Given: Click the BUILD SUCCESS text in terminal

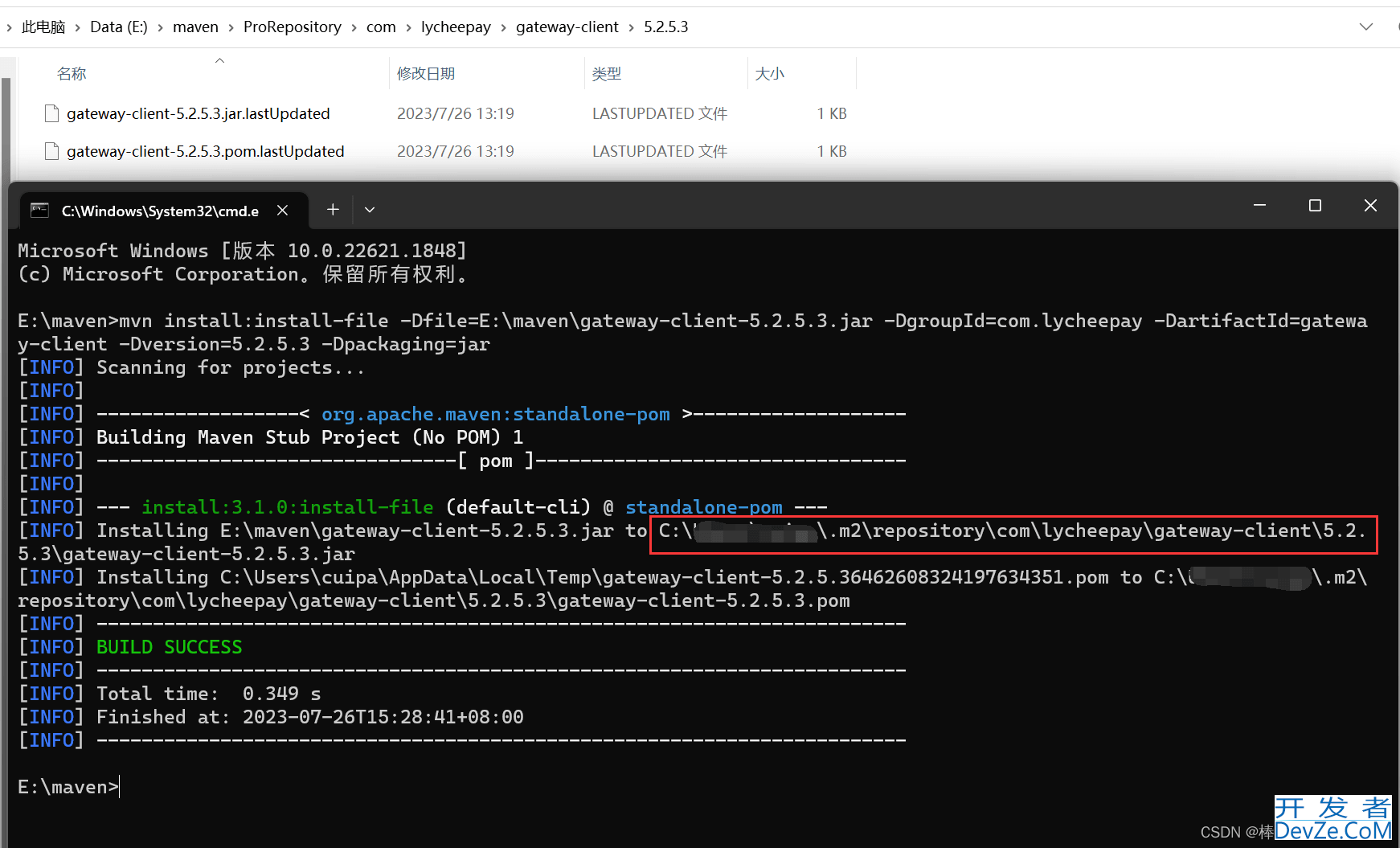Looking at the screenshot, I should point(169,647).
